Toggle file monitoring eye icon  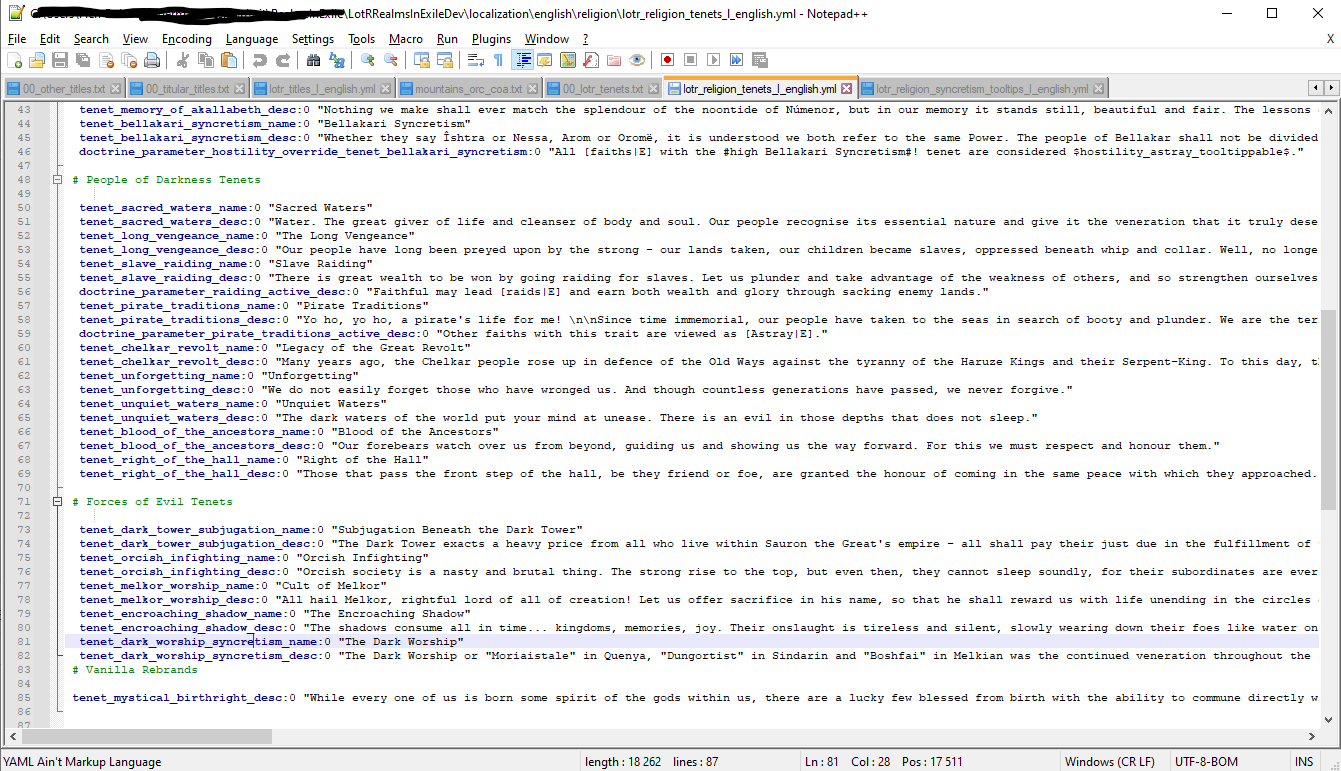tap(637, 60)
